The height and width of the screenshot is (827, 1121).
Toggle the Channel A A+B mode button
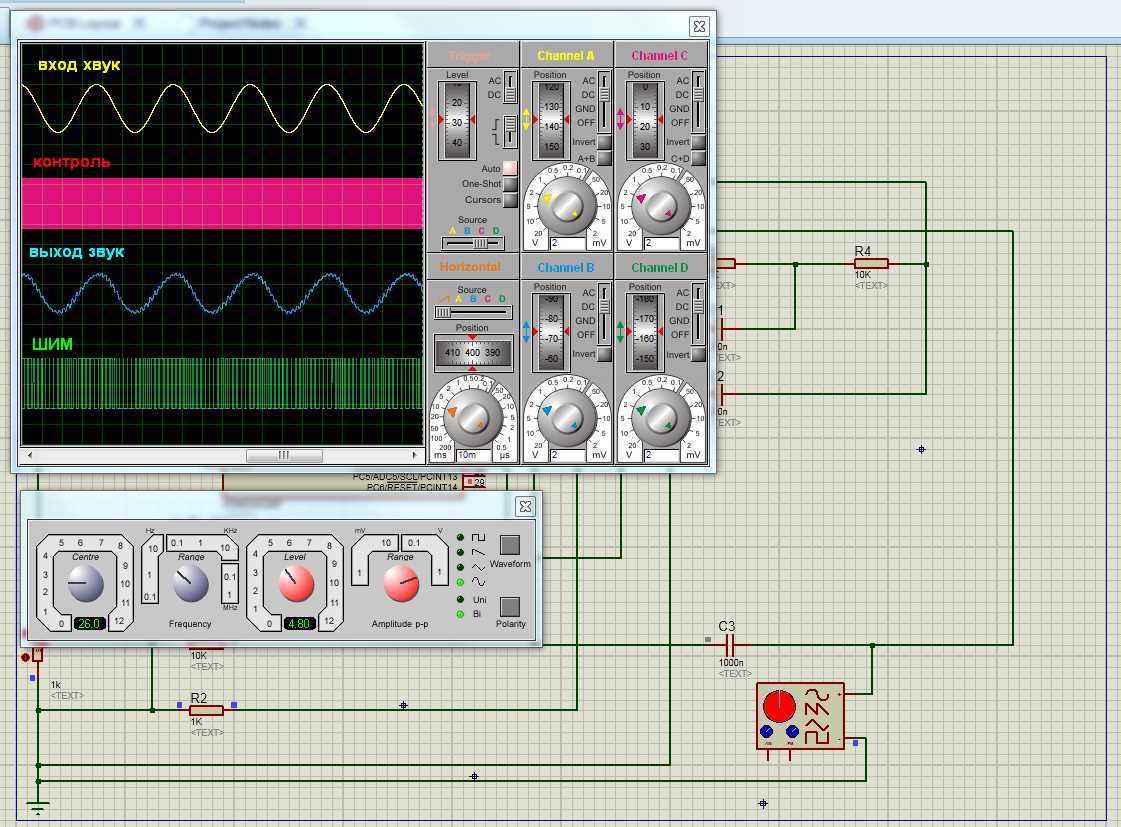pos(604,159)
